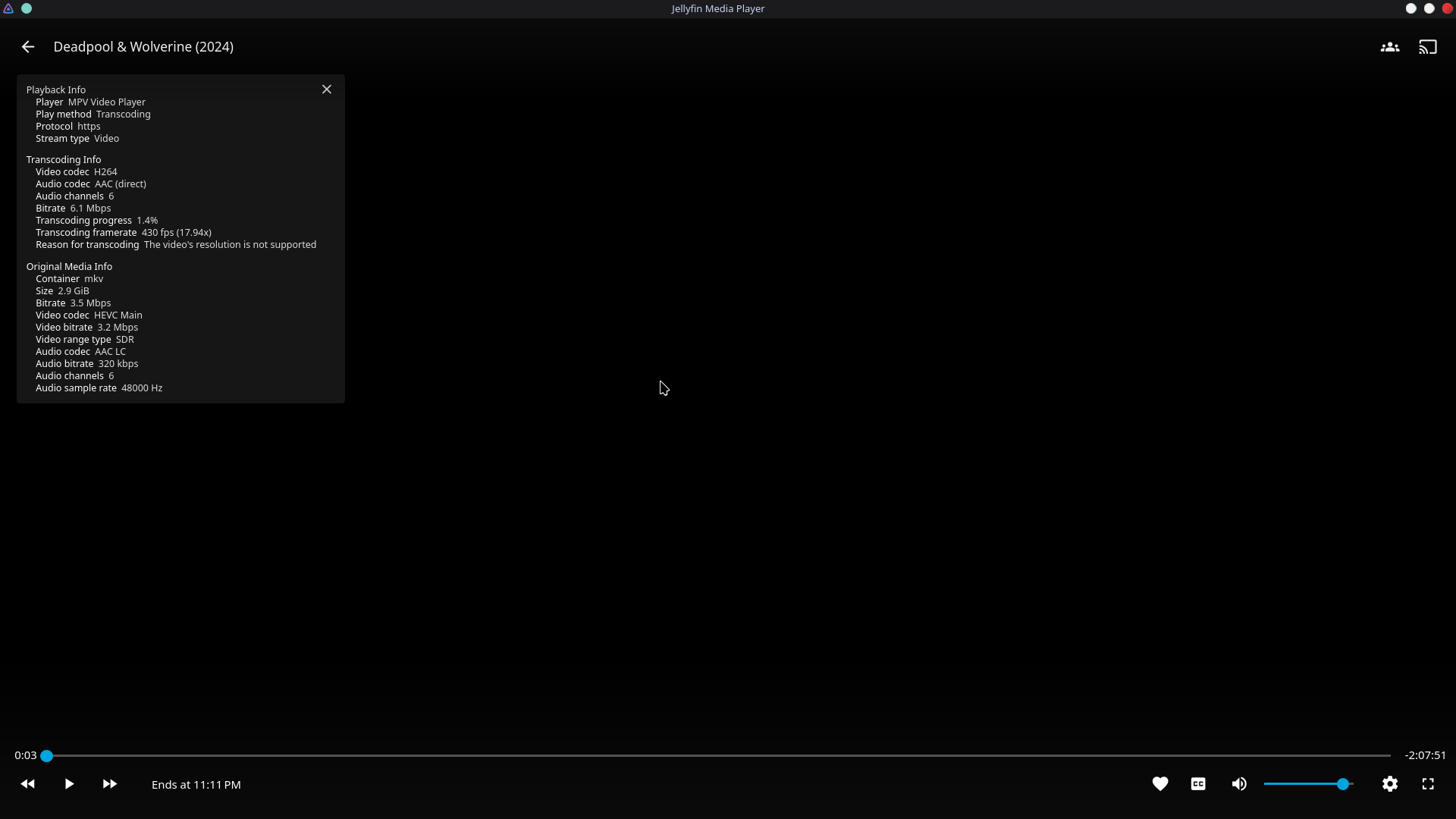1456x819 pixels.
Task: Close the Playback Info panel
Action: point(327,89)
